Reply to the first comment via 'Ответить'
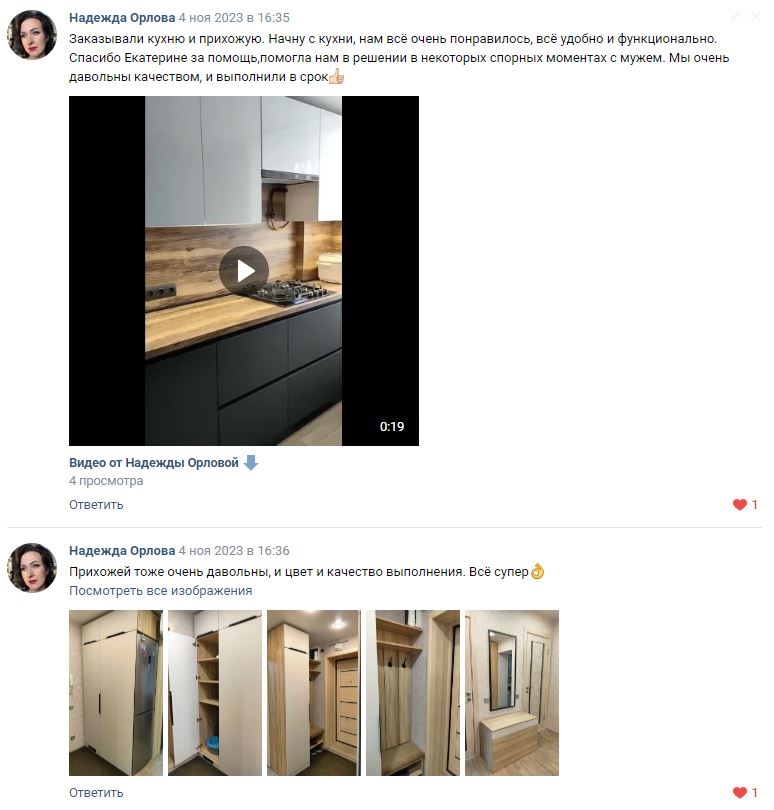This screenshot has width=774, height=810. click(96, 505)
